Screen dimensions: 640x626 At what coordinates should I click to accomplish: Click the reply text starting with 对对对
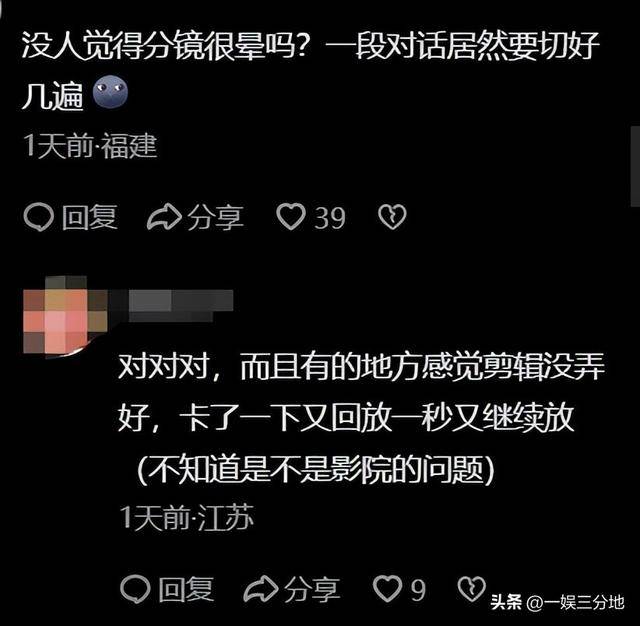coord(361,419)
